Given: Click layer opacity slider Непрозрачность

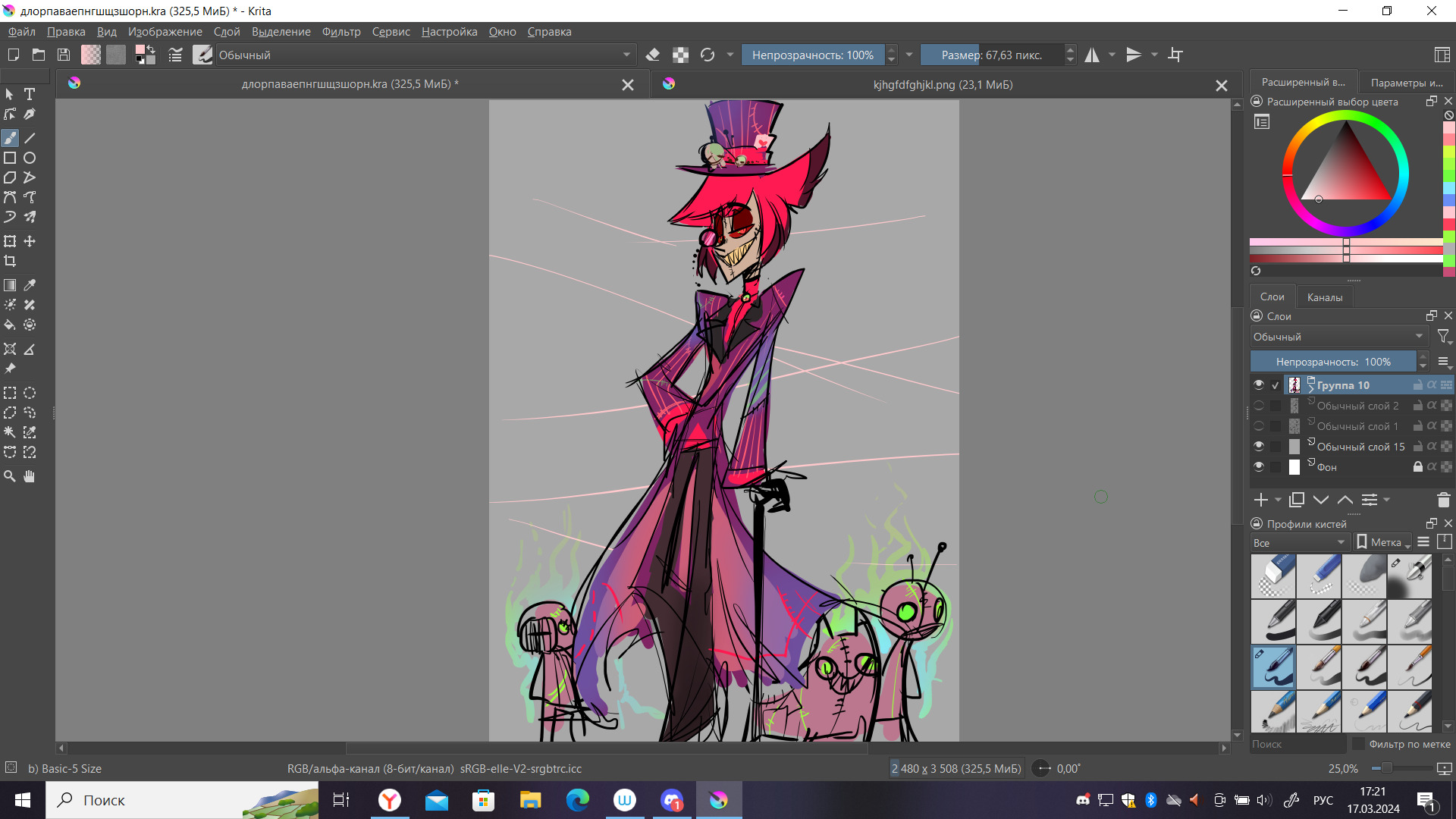Looking at the screenshot, I should pos(1332,362).
